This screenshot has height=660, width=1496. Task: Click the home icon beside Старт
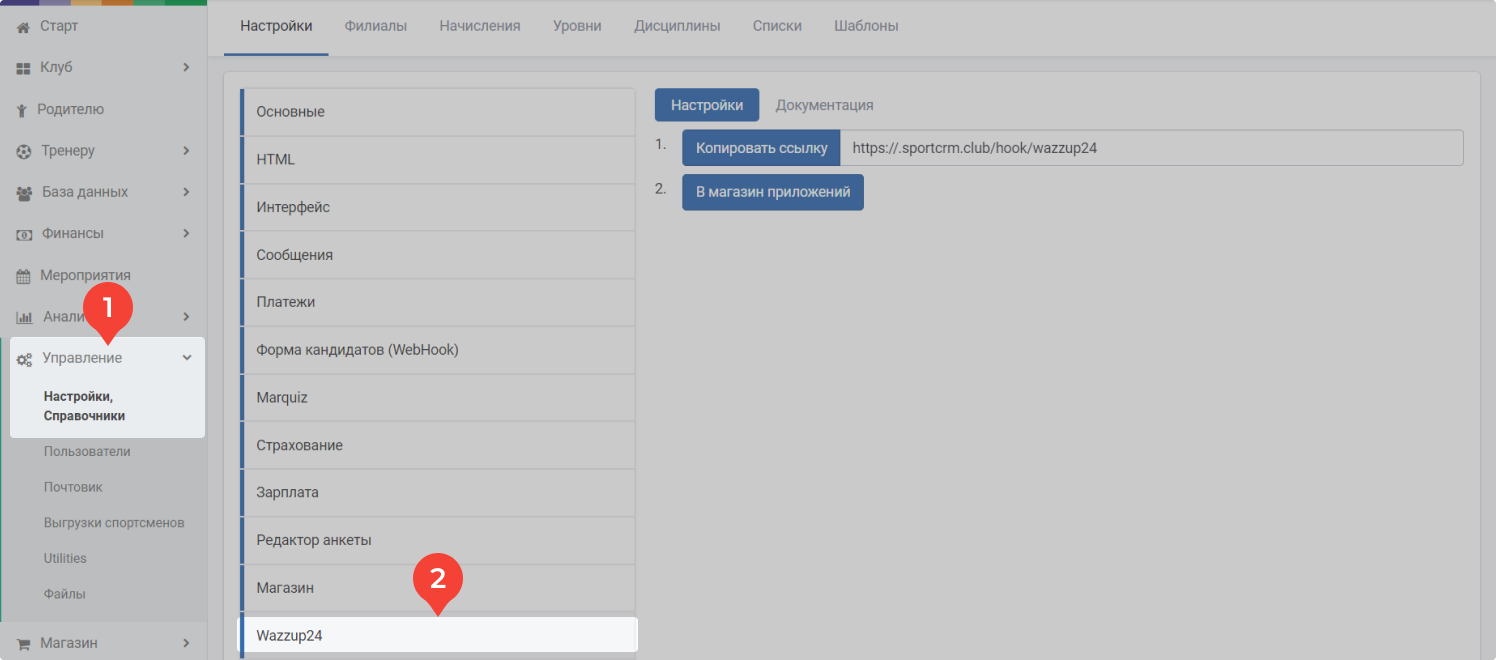pyautogui.click(x=24, y=26)
